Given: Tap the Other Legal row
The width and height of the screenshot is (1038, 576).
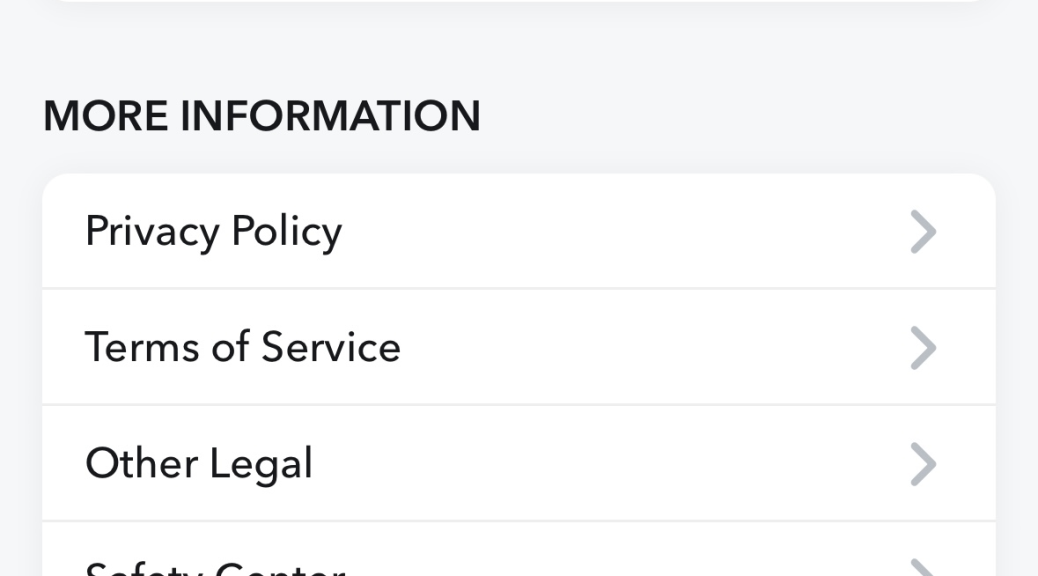Looking at the screenshot, I should [518, 463].
